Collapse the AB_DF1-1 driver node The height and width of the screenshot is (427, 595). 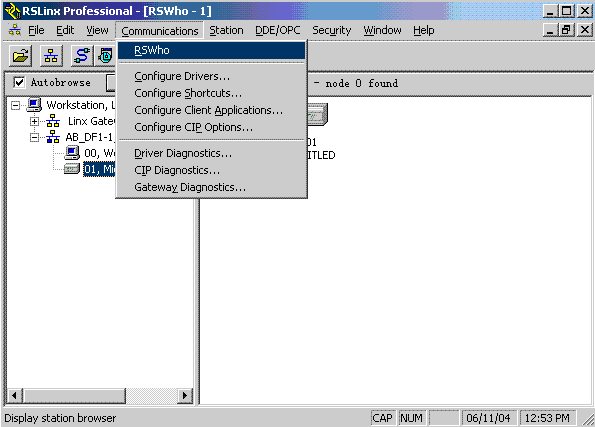point(34,137)
